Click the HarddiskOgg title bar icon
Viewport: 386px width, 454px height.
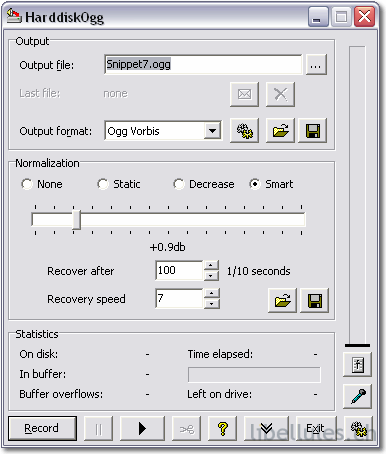[14, 16]
